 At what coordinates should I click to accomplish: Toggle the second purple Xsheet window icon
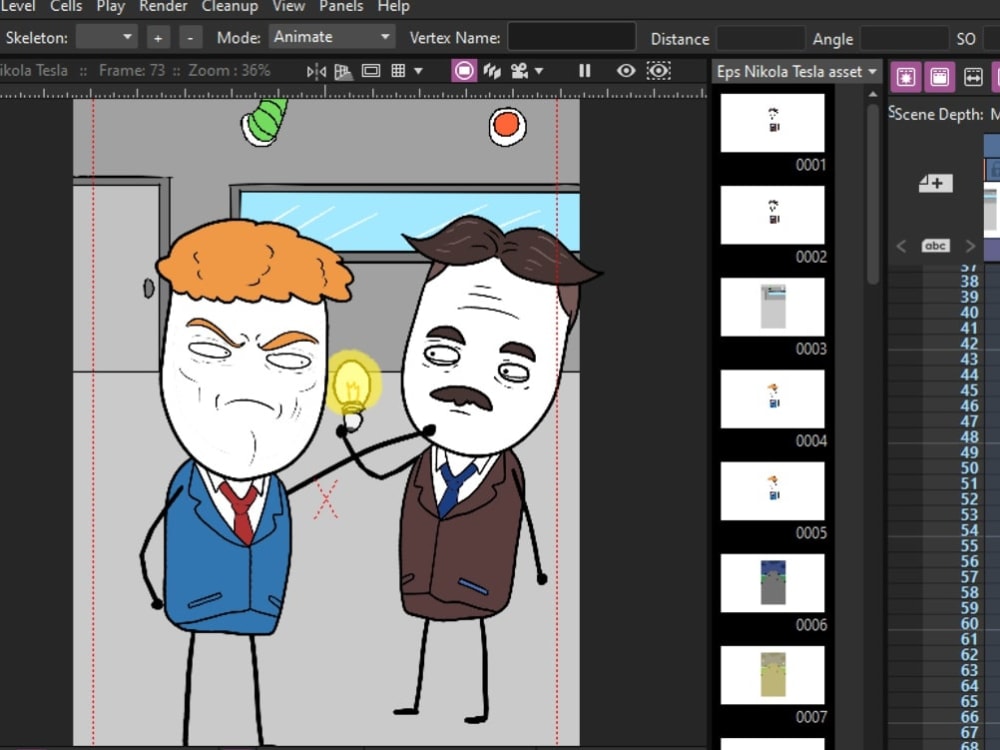click(939, 77)
